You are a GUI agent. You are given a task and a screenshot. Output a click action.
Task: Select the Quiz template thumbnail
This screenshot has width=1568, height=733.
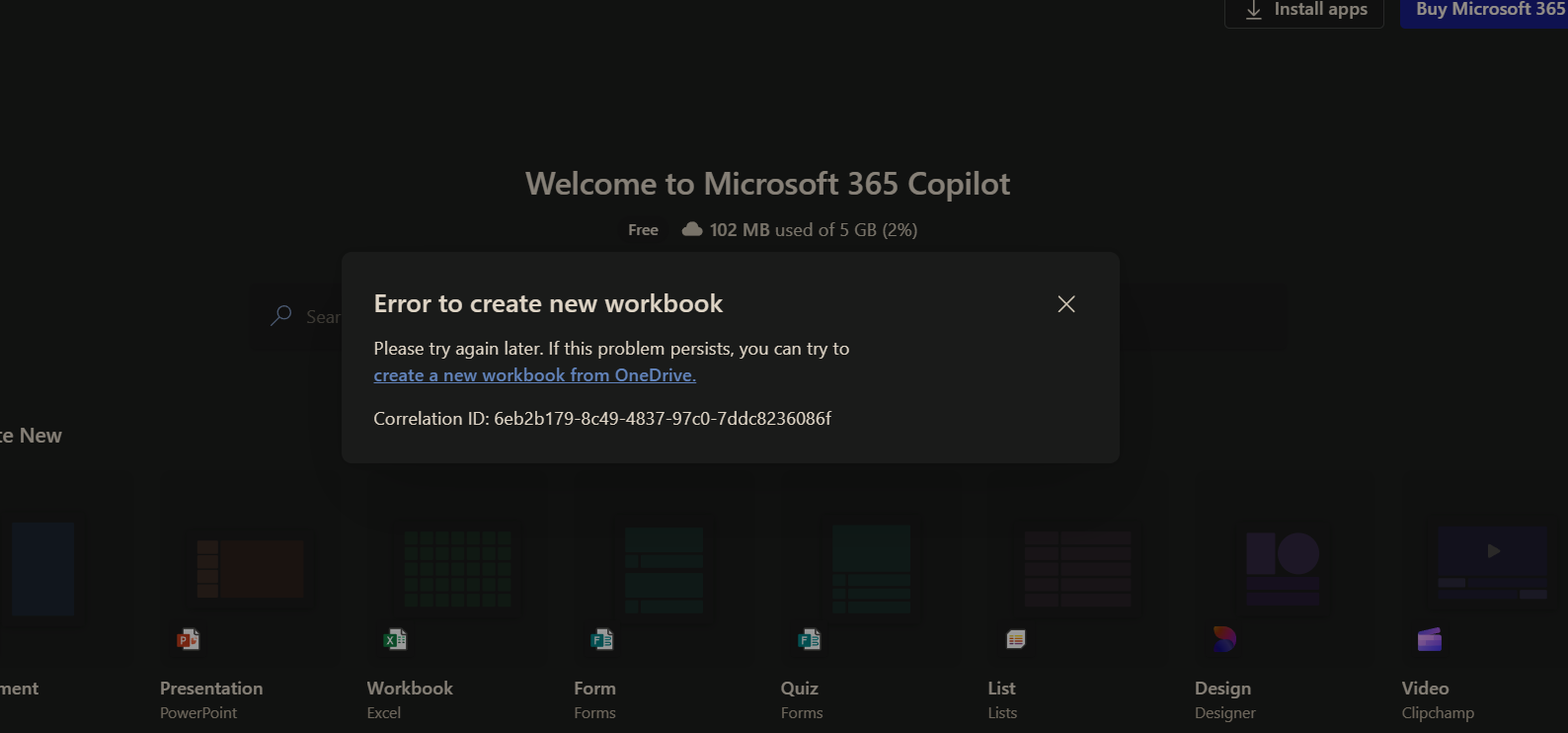coord(871,569)
